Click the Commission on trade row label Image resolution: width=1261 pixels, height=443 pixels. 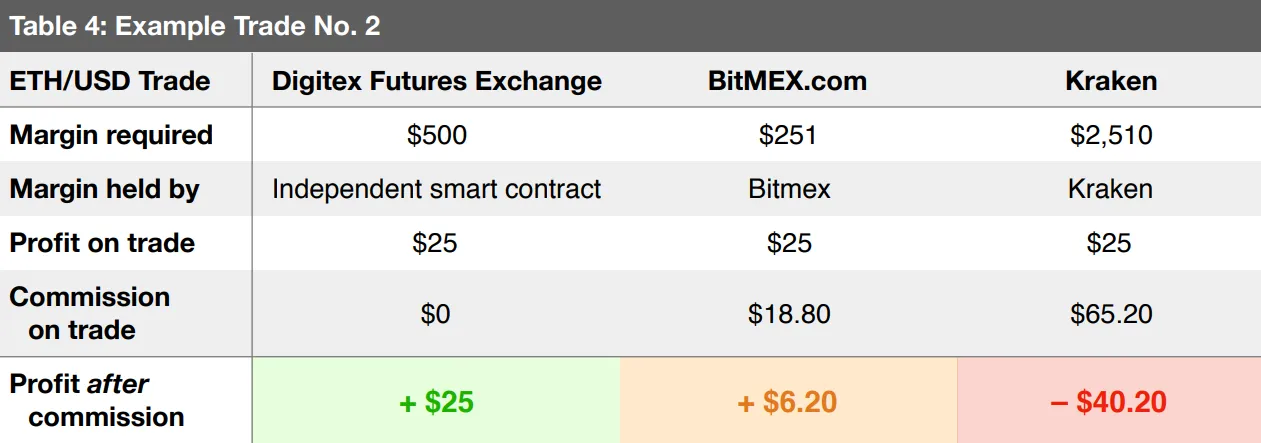(x=90, y=313)
